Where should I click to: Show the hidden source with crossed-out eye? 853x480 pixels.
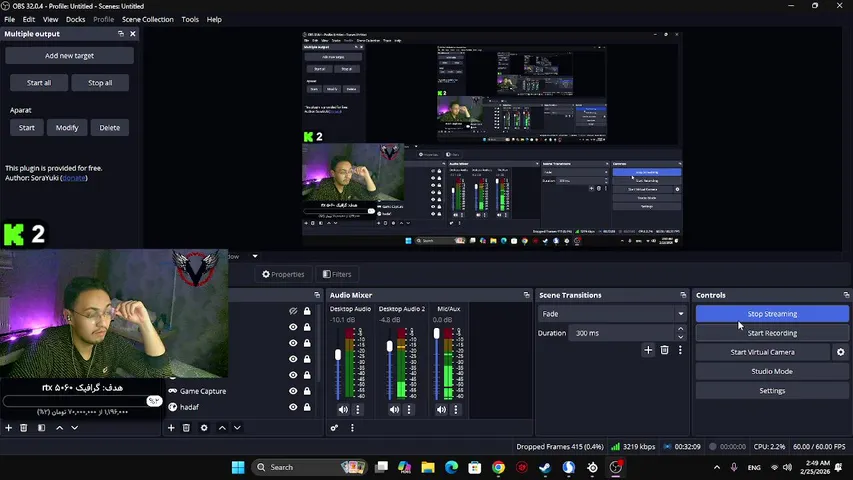[x=293, y=311]
